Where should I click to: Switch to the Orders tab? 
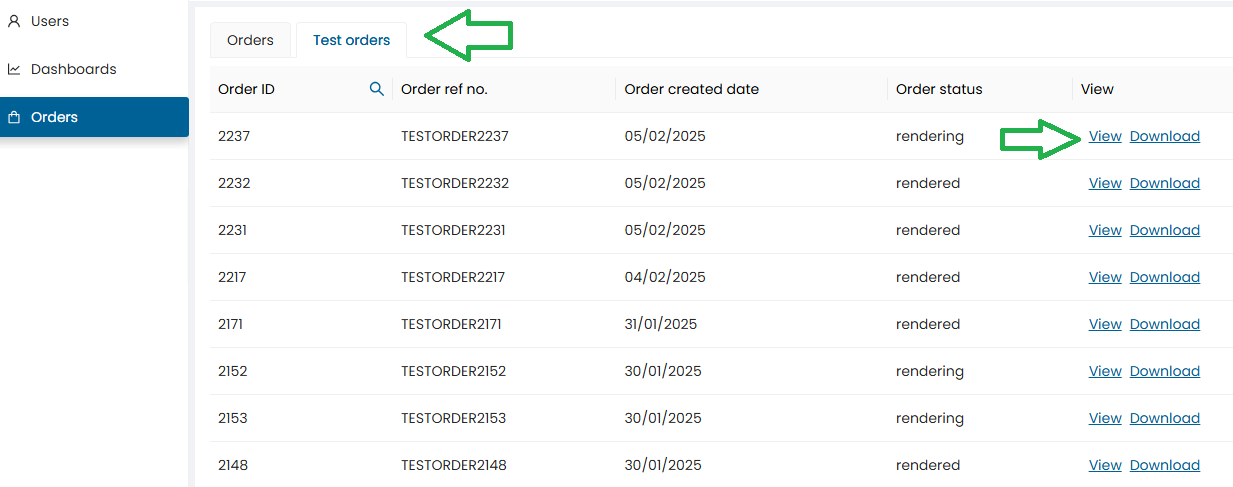[250, 40]
